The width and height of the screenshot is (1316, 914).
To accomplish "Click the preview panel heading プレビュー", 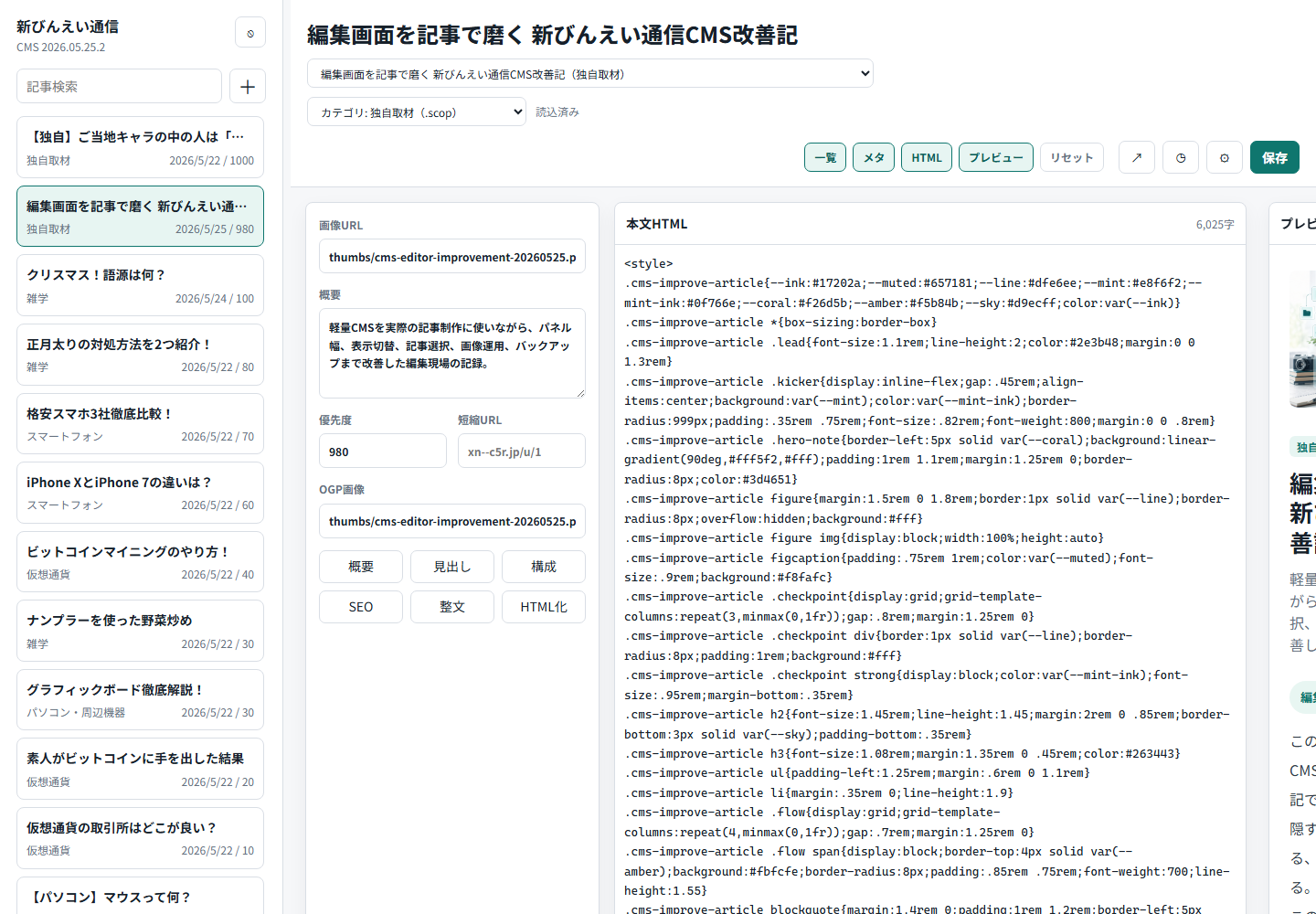I will pos(1298,224).
